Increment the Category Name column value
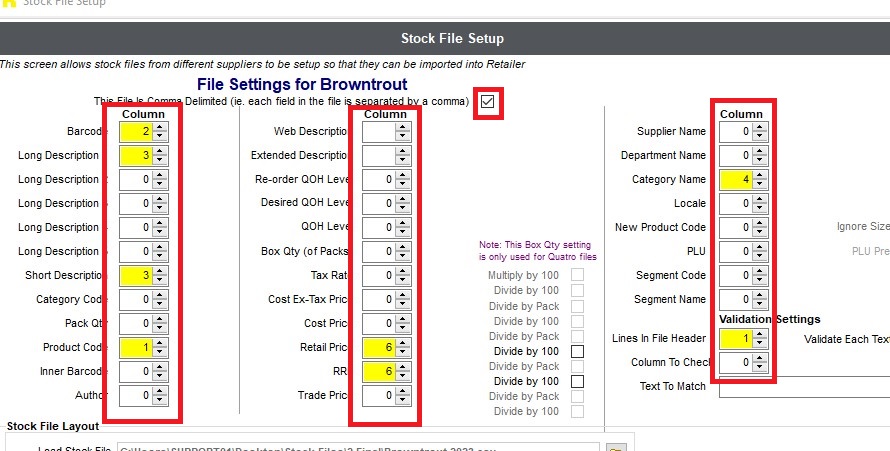The height and width of the screenshot is (451, 890). point(761,175)
